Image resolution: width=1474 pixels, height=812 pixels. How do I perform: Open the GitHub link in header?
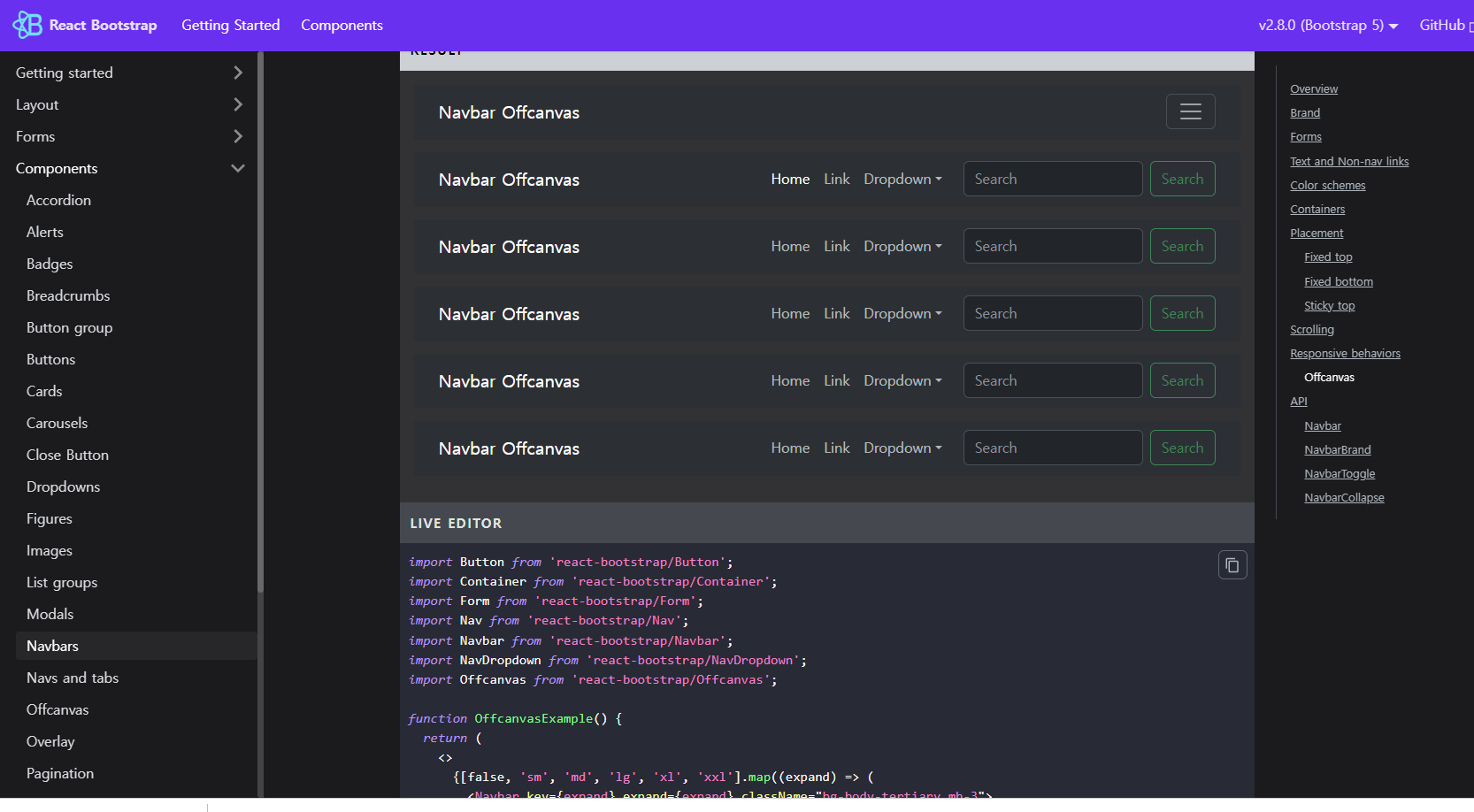1446,25
